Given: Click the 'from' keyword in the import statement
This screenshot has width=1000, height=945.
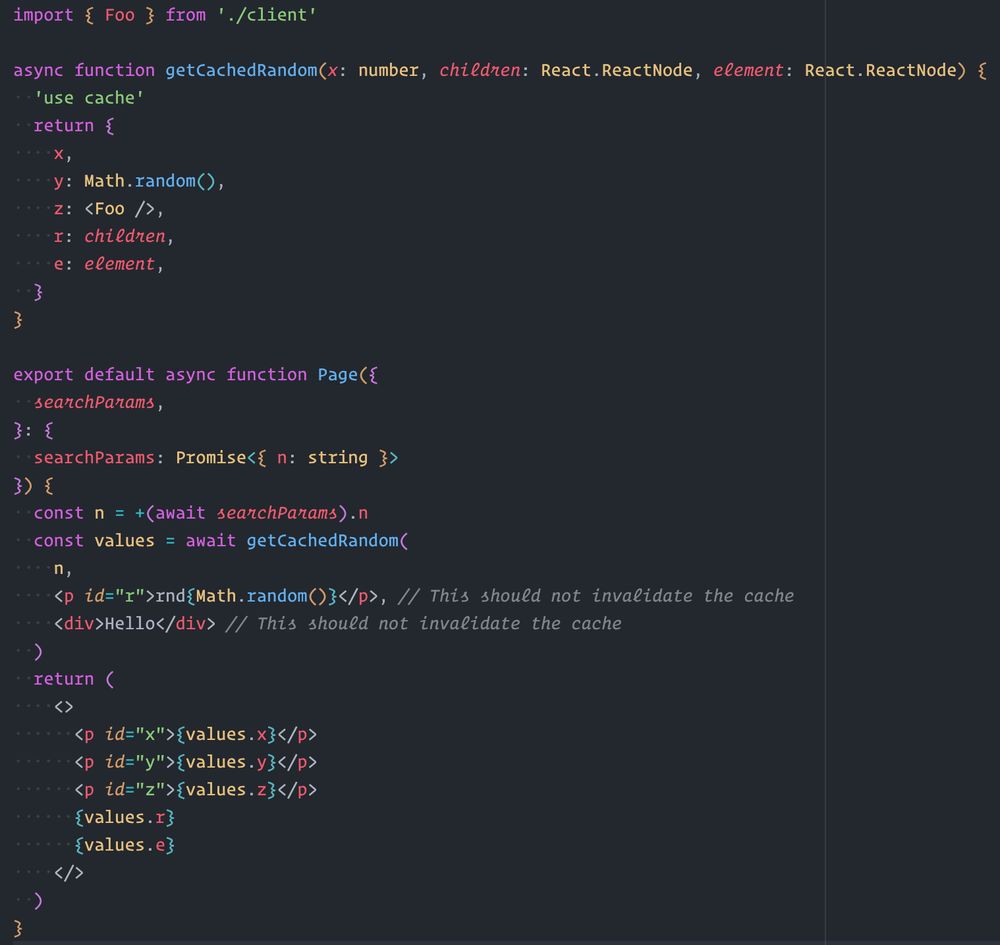Looking at the screenshot, I should coord(186,15).
